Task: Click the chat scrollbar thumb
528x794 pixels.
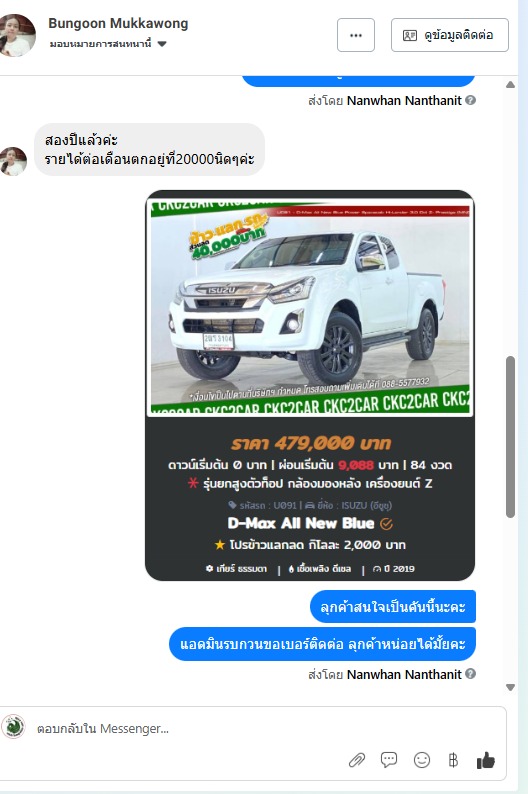Action: 510,436
